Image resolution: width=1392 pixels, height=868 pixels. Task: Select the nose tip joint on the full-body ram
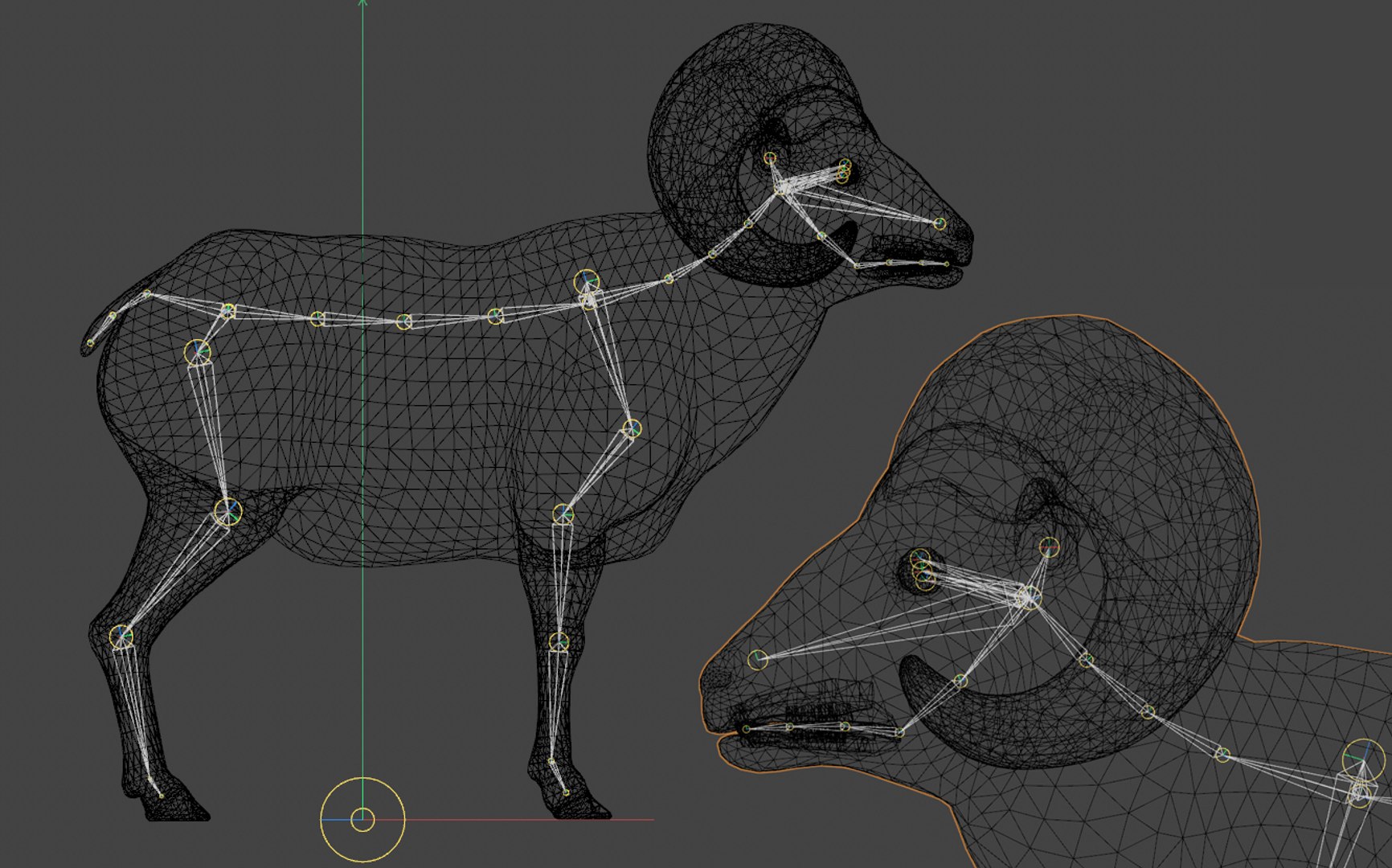(x=940, y=223)
